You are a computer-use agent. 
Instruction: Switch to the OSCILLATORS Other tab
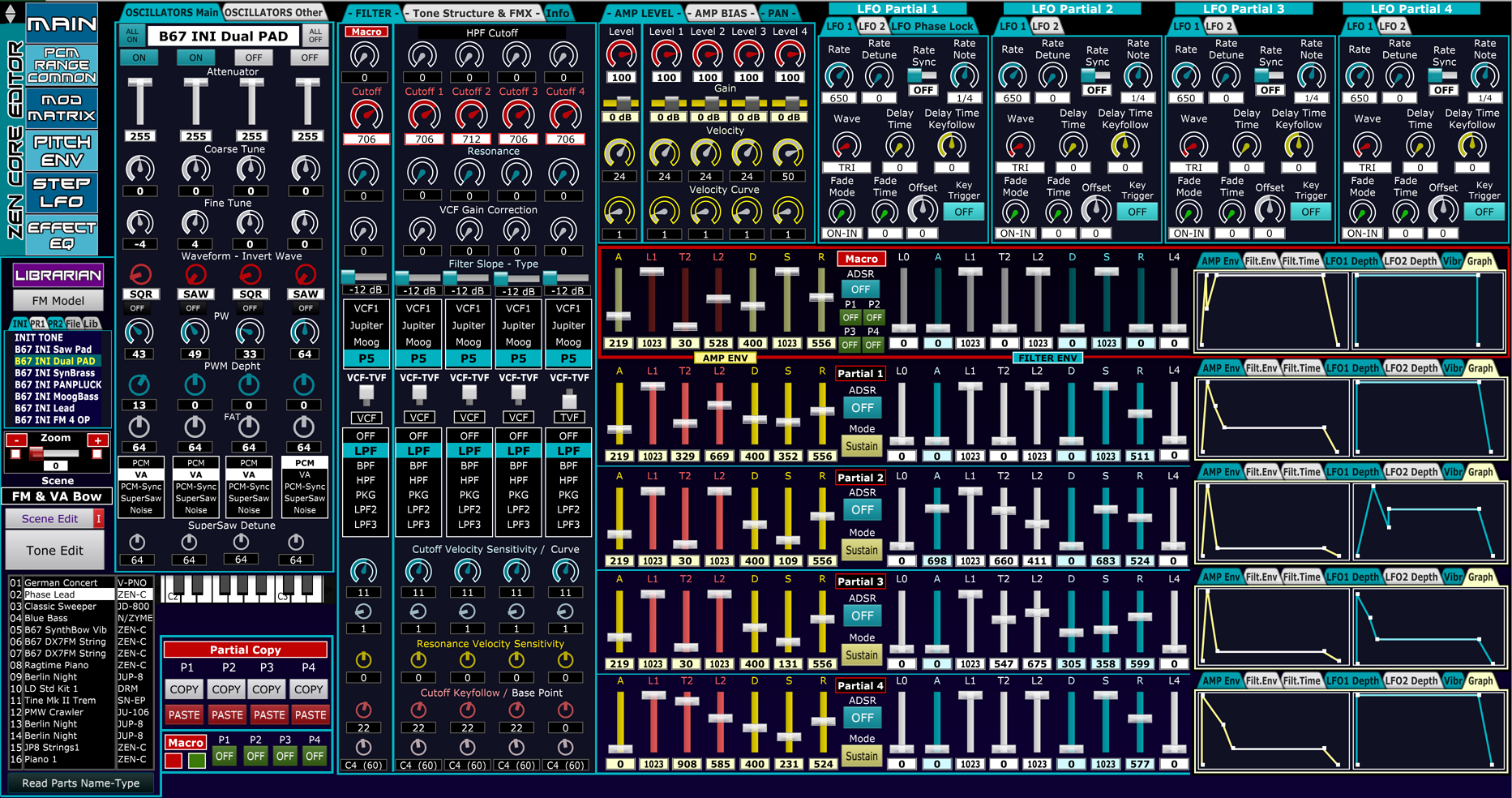pos(273,13)
